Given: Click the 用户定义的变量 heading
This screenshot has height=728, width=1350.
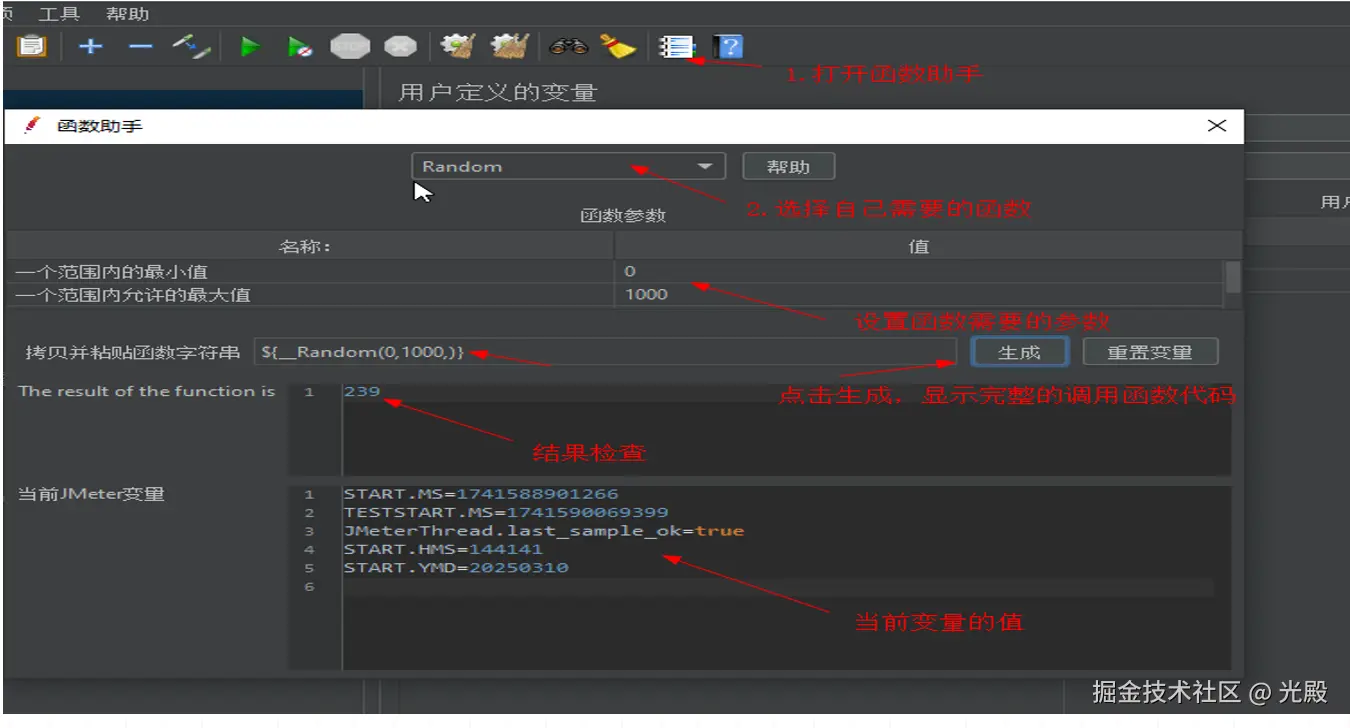Looking at the screenshot, I should pyautogui.click(x=497, y=93).
